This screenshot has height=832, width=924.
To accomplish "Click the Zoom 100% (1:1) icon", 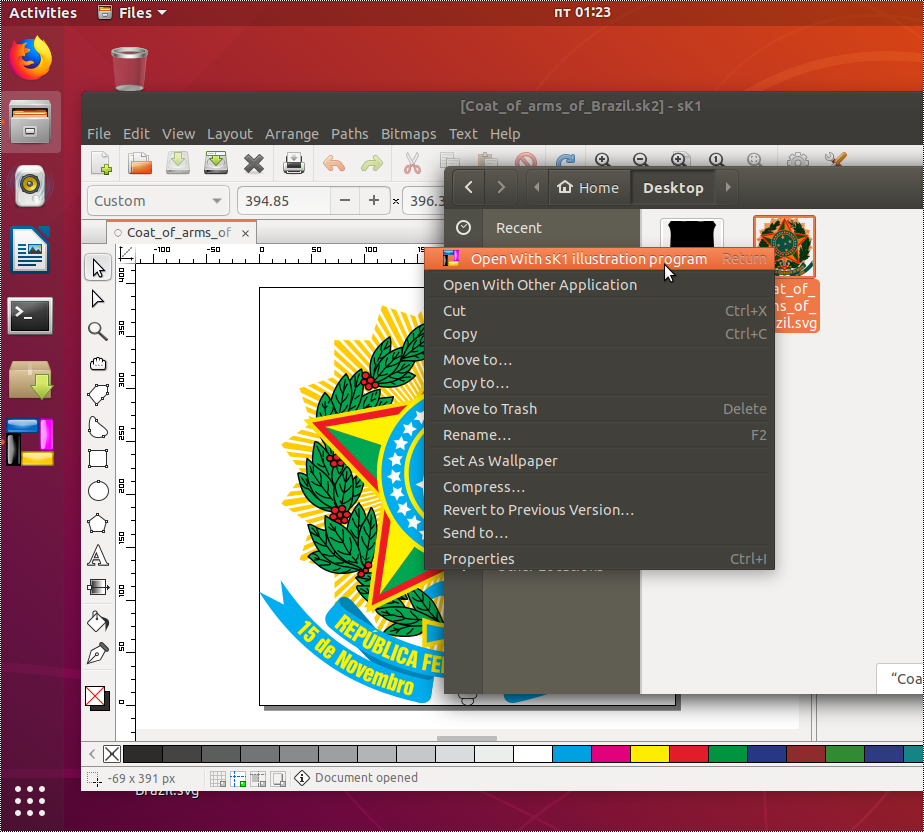I will [x=717, y=159].
